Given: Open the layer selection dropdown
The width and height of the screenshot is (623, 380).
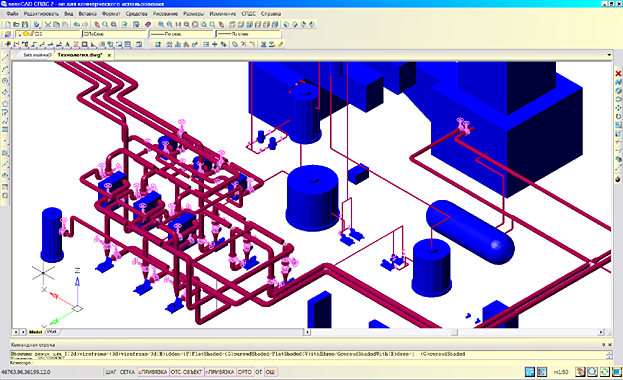Looking at the screenshot, I should (x=48, y=34).
